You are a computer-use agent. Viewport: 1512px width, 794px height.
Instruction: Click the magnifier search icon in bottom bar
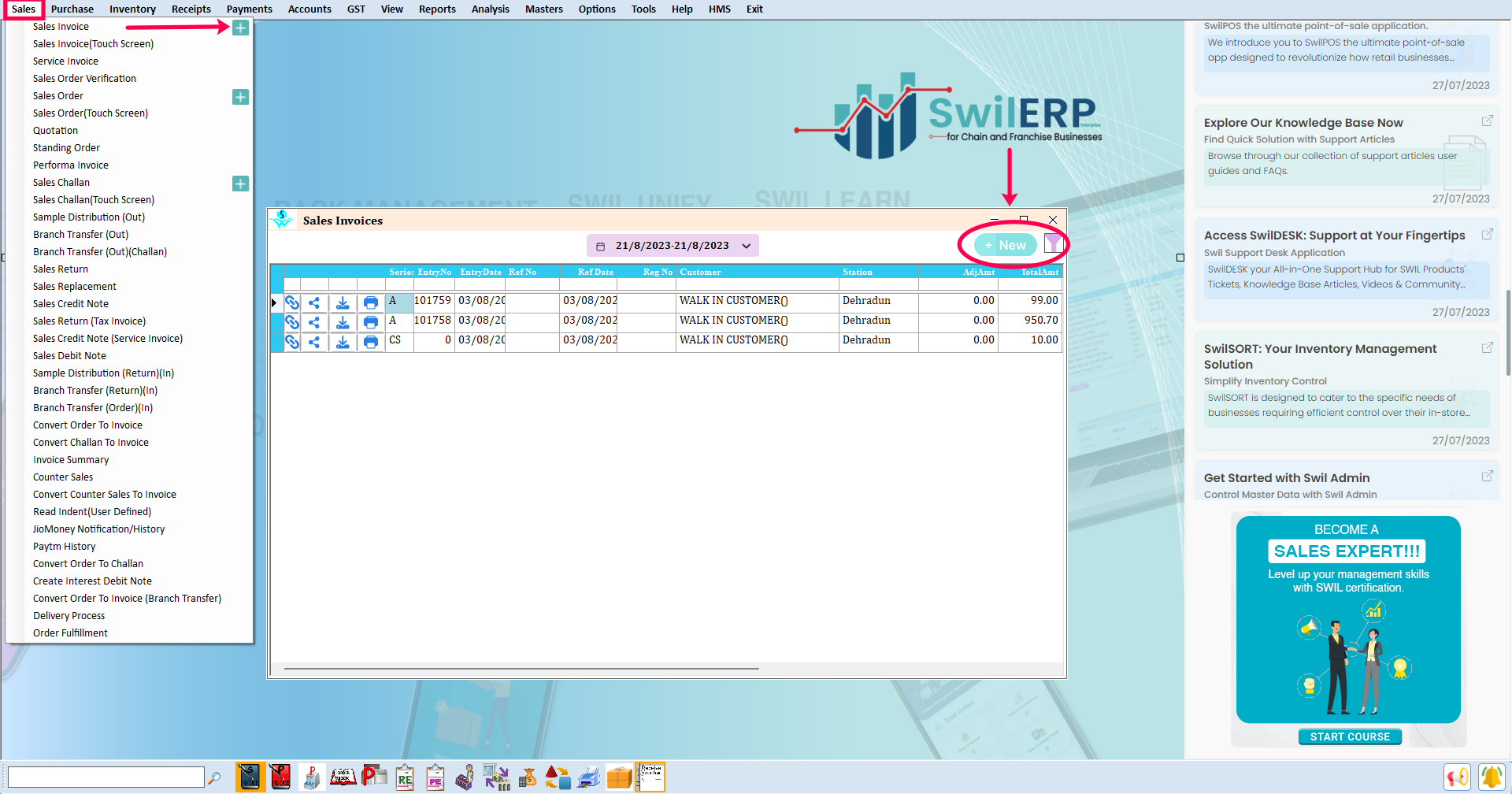pos(213,777)
